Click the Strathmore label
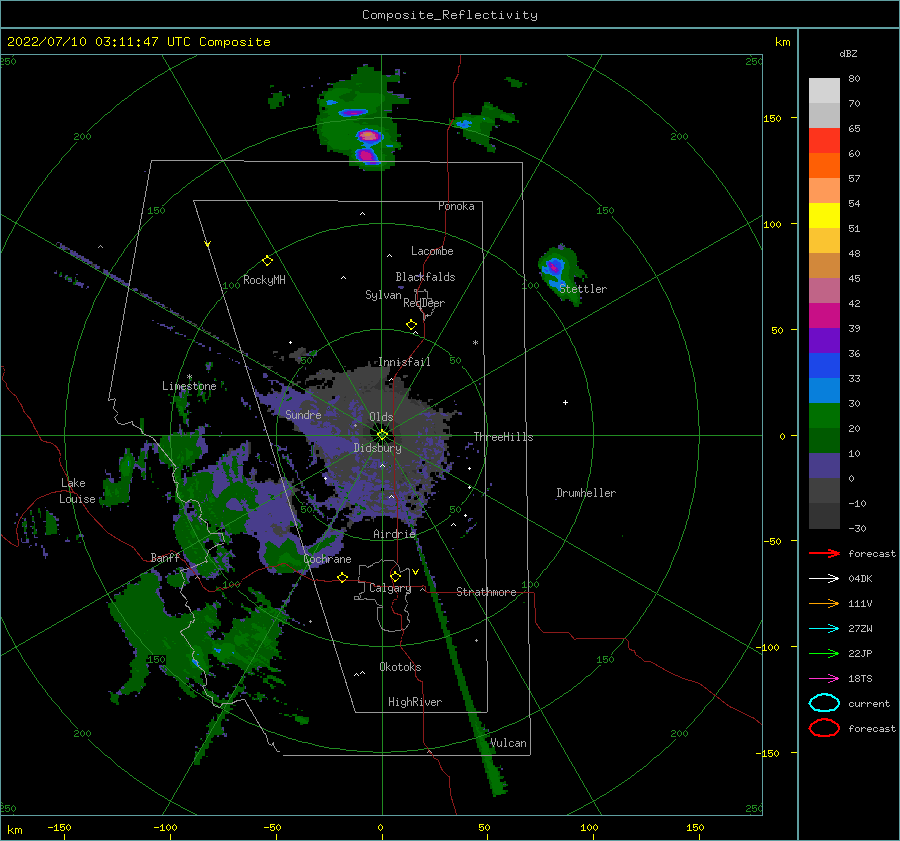 pos(487,592)
